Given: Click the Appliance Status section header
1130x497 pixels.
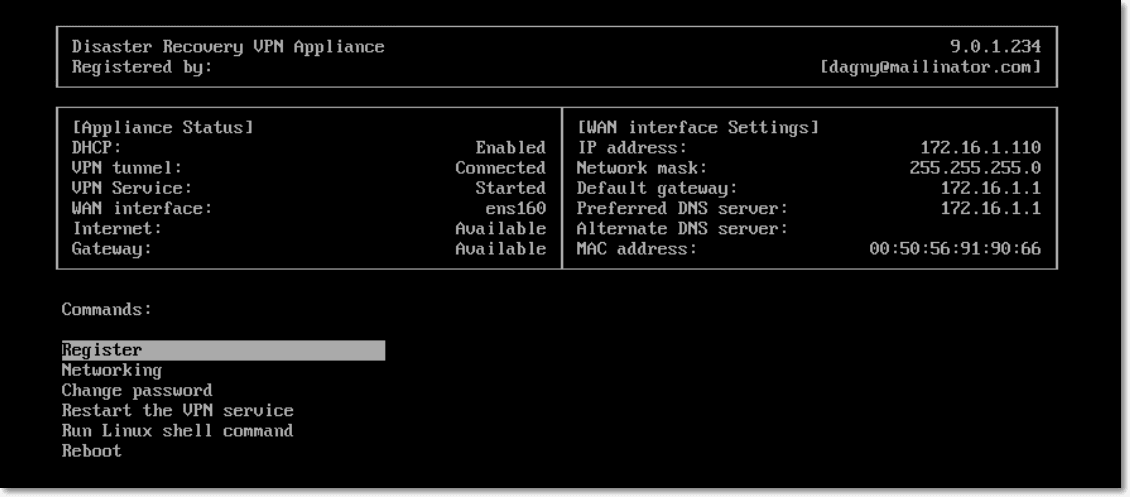Looking at the screenshot, I should 162,128.
